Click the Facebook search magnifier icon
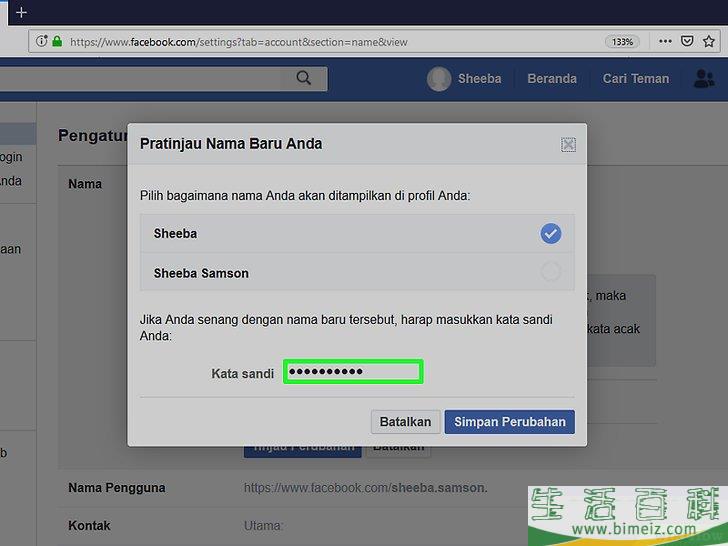 tap(304, 78)
